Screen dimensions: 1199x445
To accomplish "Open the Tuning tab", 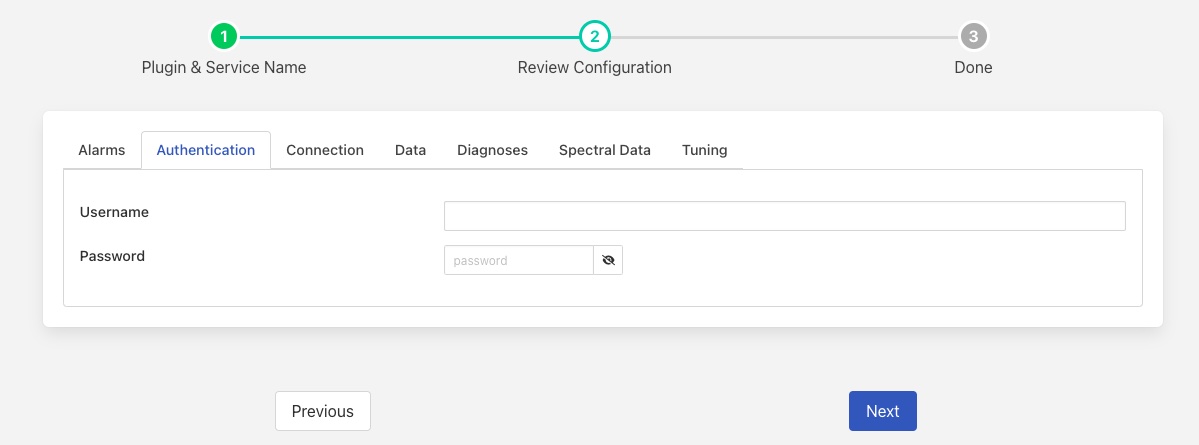I will point(704,150).
